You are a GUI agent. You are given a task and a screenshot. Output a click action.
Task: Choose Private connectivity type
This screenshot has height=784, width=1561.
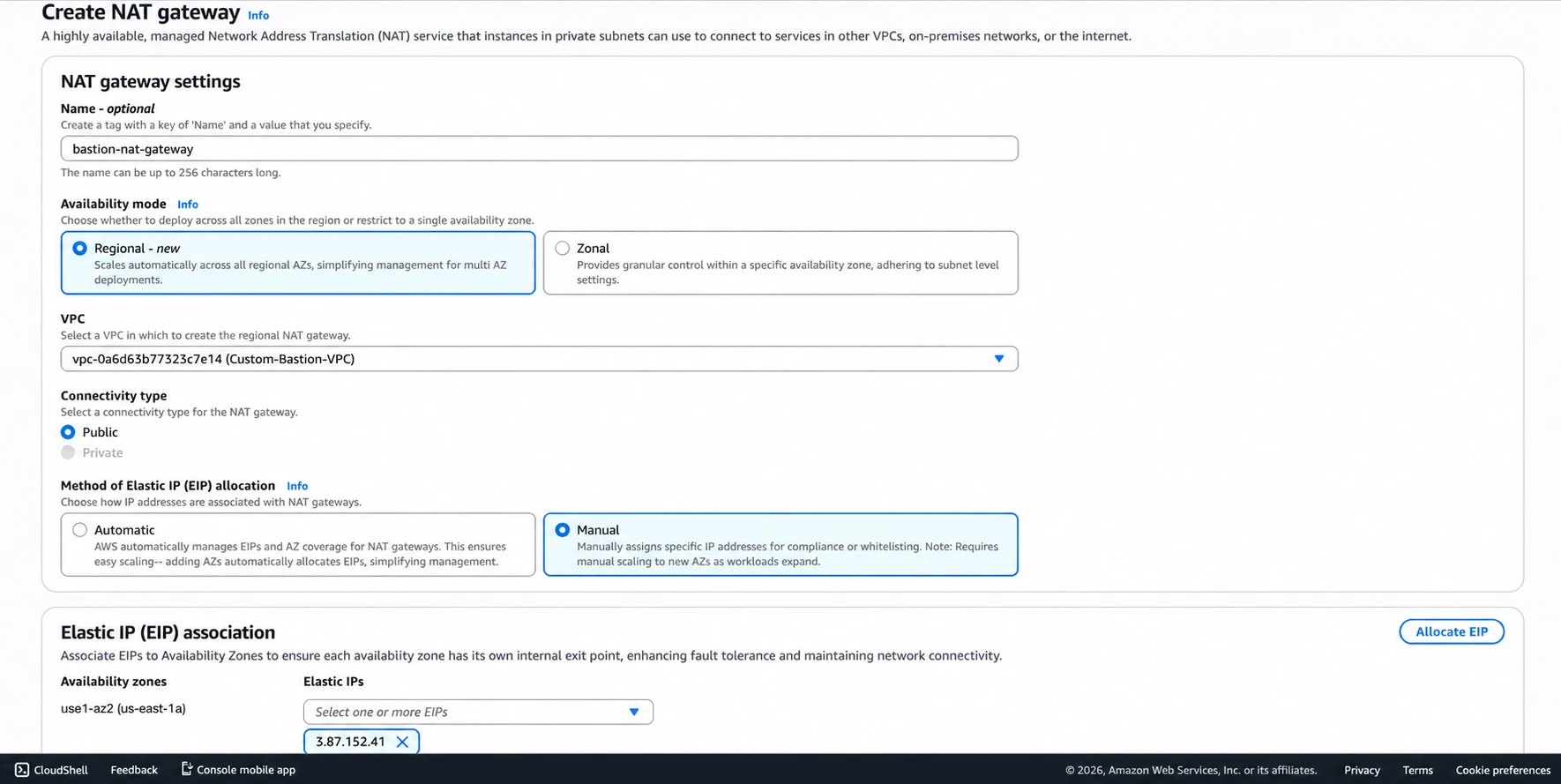point(68,452)
